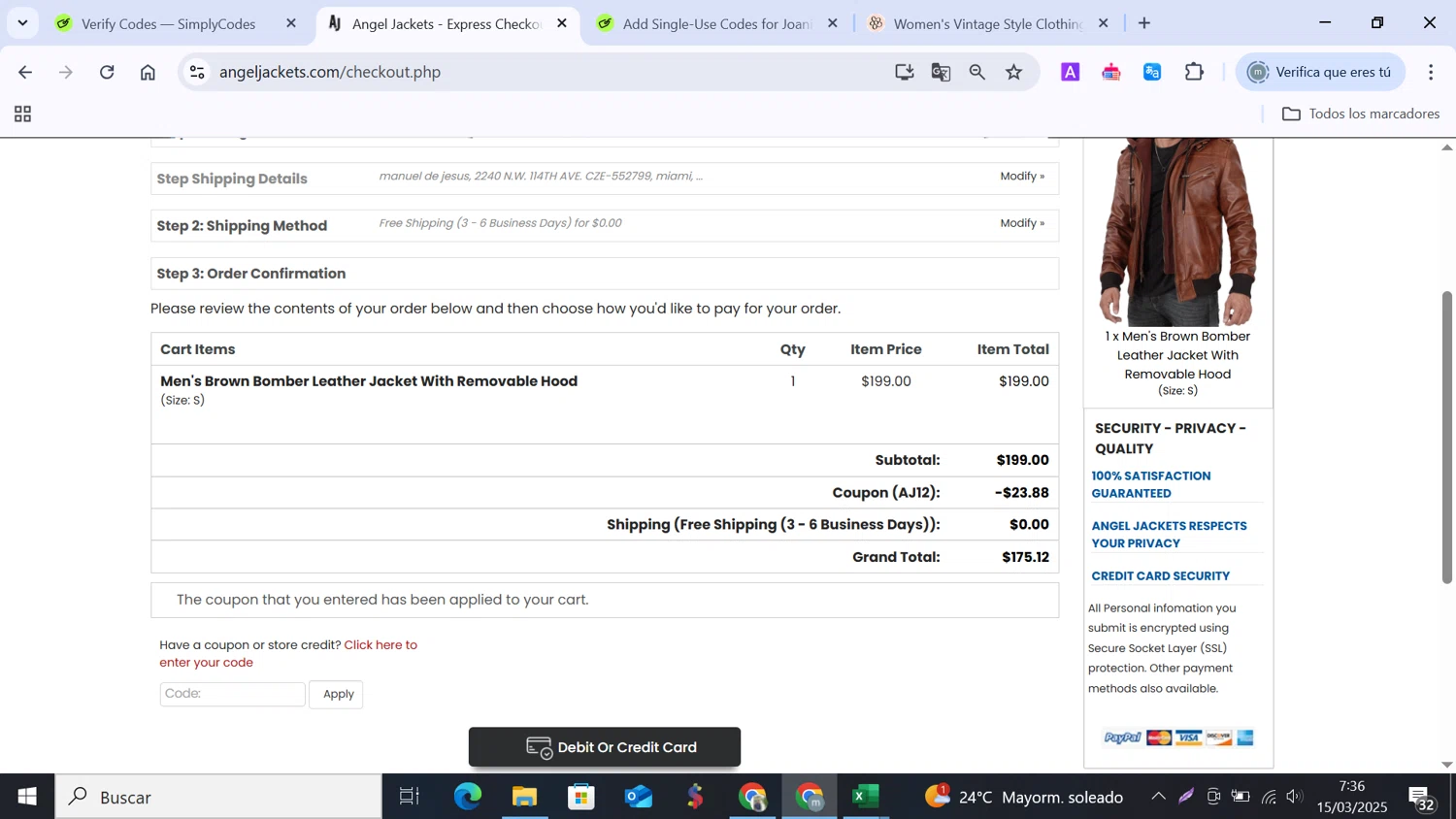This screenshot has width=1456, height=819.
Task: Open Credit Card Security link
Action: point(1160,576)
